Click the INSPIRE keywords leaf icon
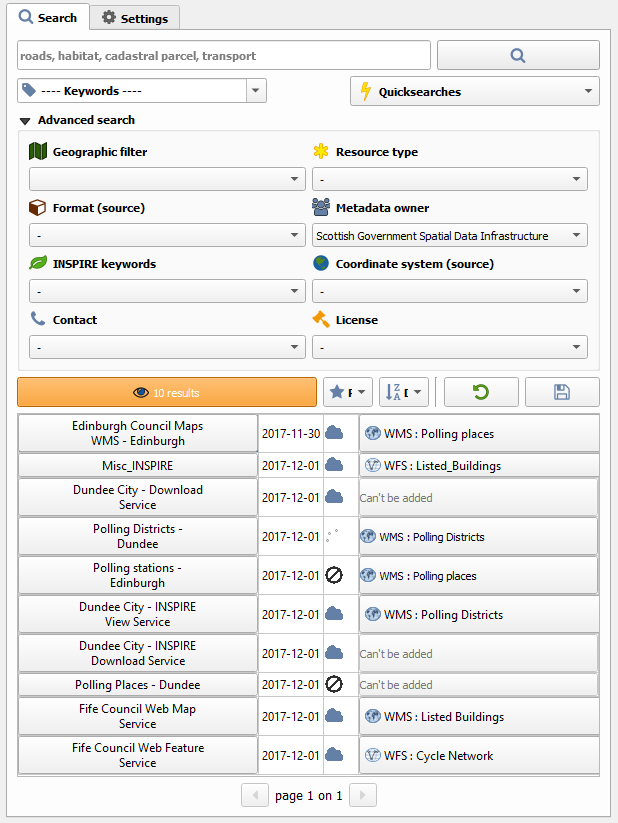Screen dimensions: 618x823 [38, 263]
